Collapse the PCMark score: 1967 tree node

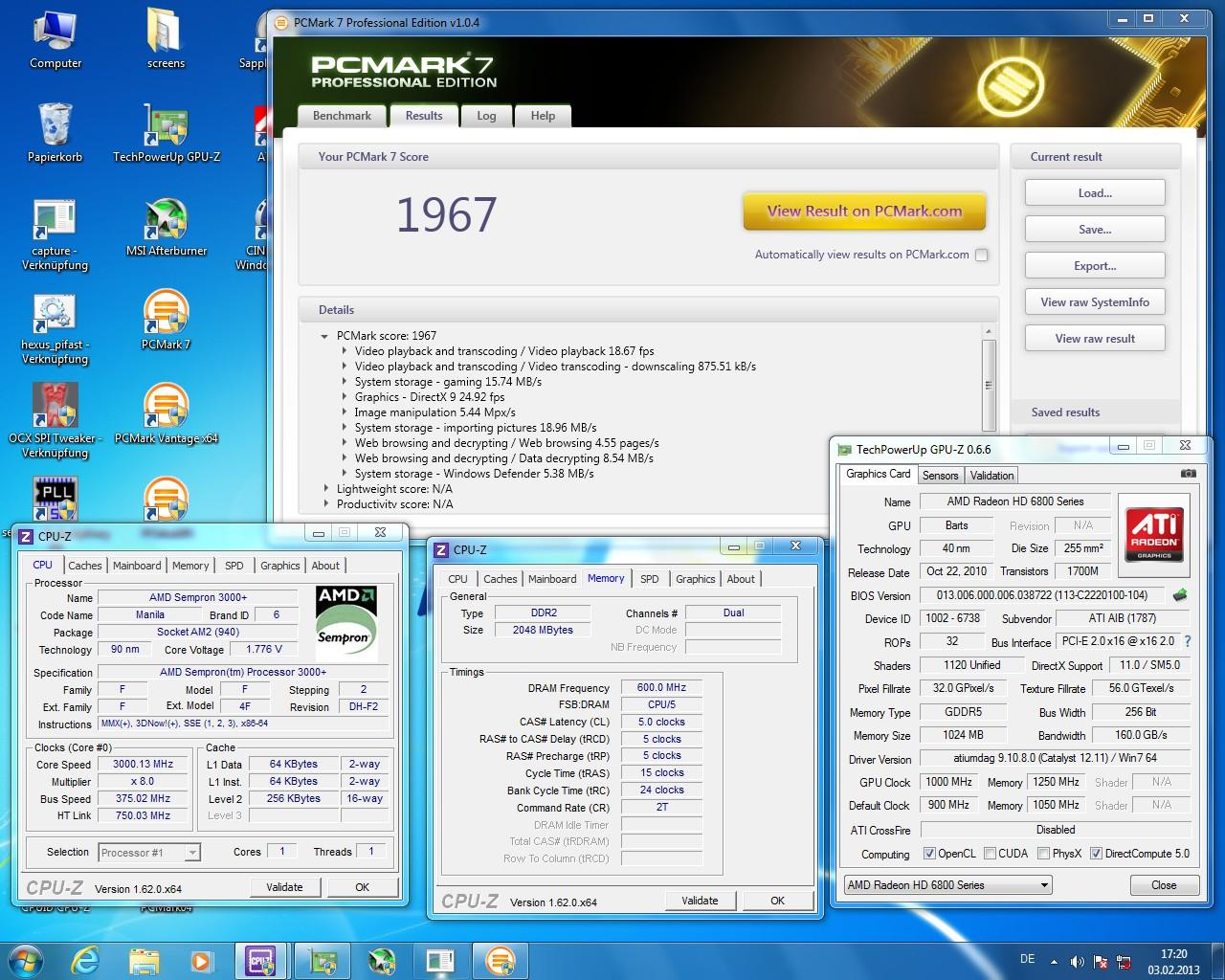point(325,336)
